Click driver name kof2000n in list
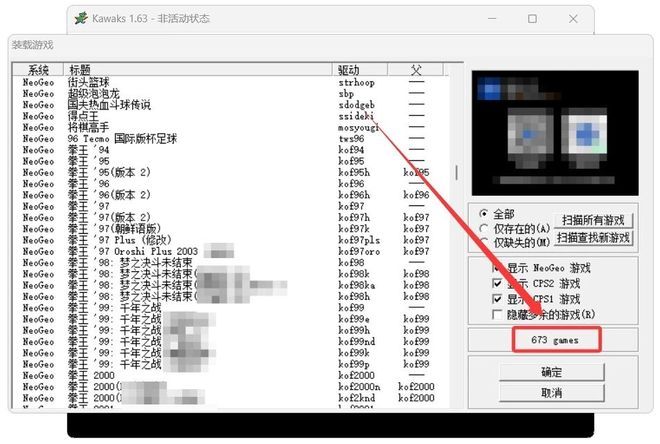Viewport: 660px width, 444px height. click(x=359, y=386)
